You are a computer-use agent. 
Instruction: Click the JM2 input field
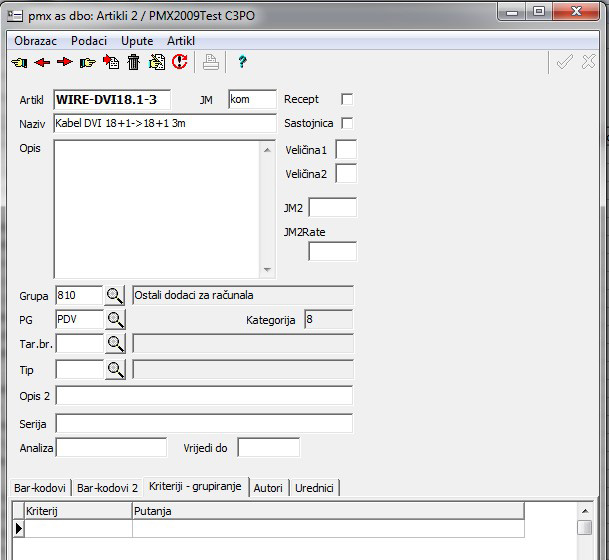[332, 207]
